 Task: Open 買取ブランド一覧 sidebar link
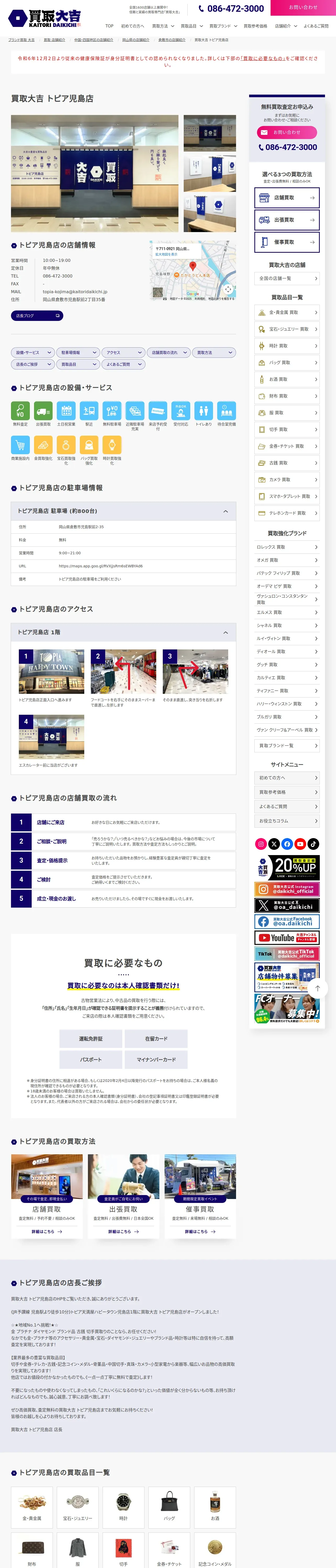[287, 746]
